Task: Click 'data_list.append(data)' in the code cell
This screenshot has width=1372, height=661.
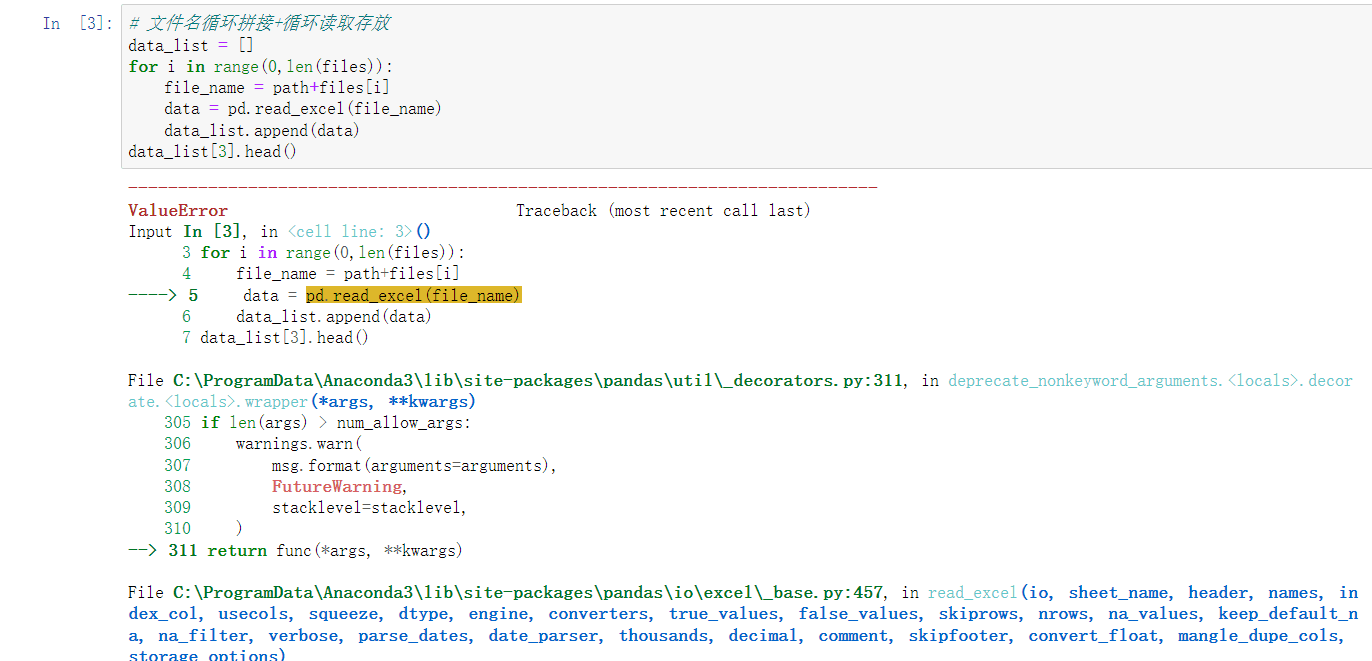Action: coord(262,130)
